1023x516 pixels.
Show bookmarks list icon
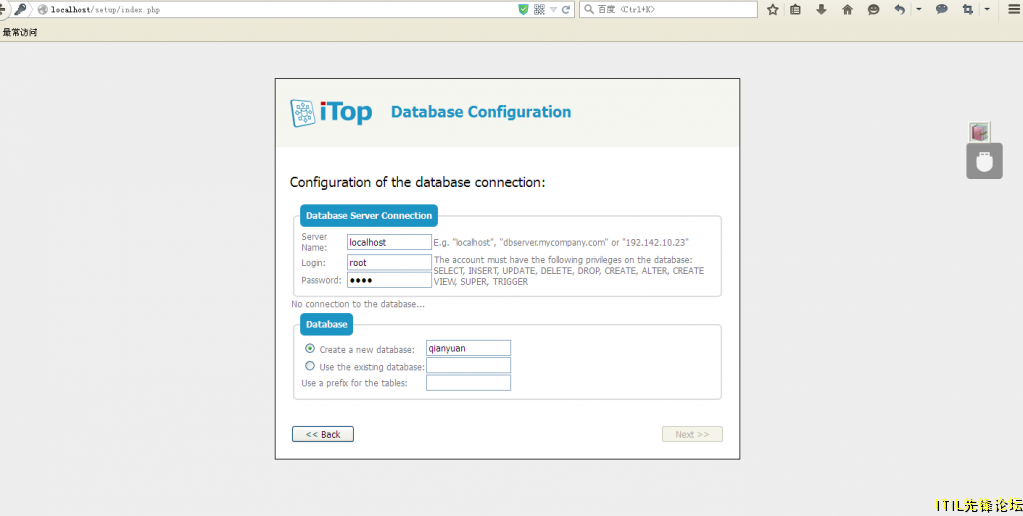(x=795, y=9)
